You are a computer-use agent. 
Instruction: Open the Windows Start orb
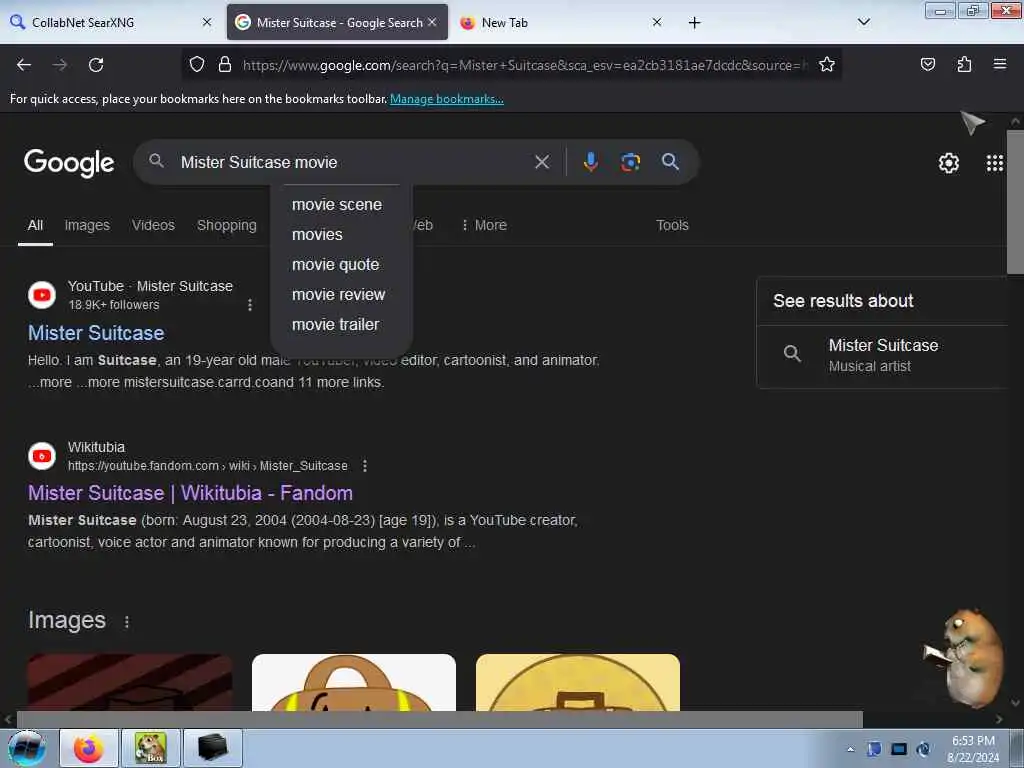pos(27,748)
